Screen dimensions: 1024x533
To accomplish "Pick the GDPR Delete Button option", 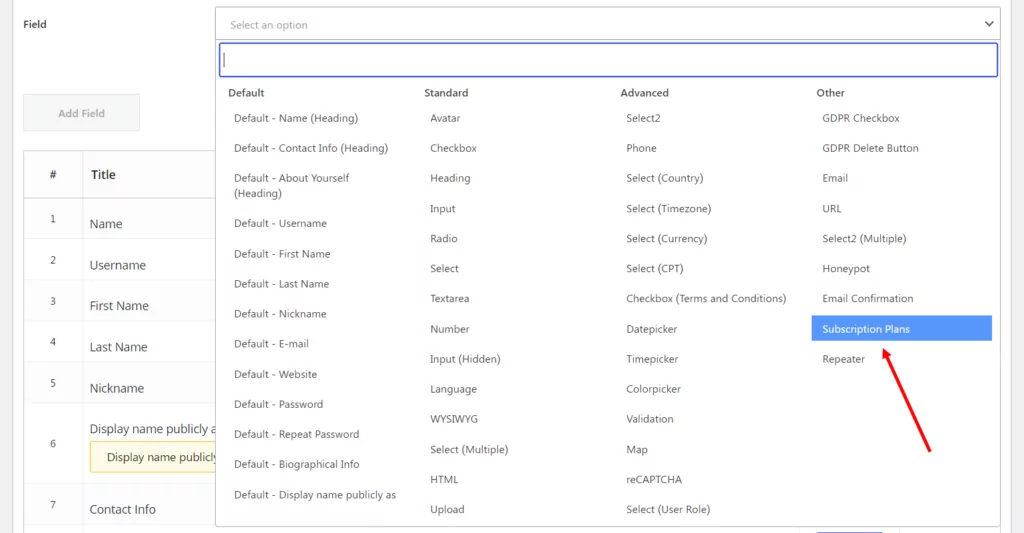I will pyautogui.click(x=871, y=148).
